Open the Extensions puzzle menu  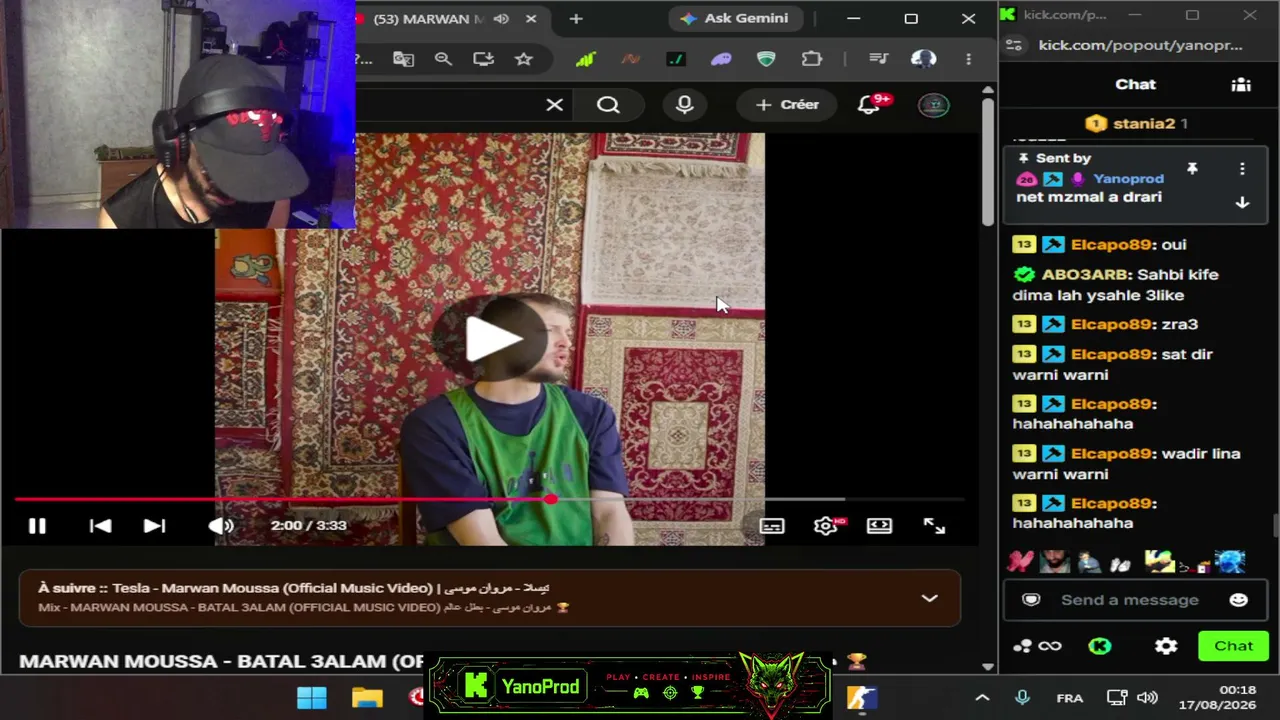[x=812, y=59]
